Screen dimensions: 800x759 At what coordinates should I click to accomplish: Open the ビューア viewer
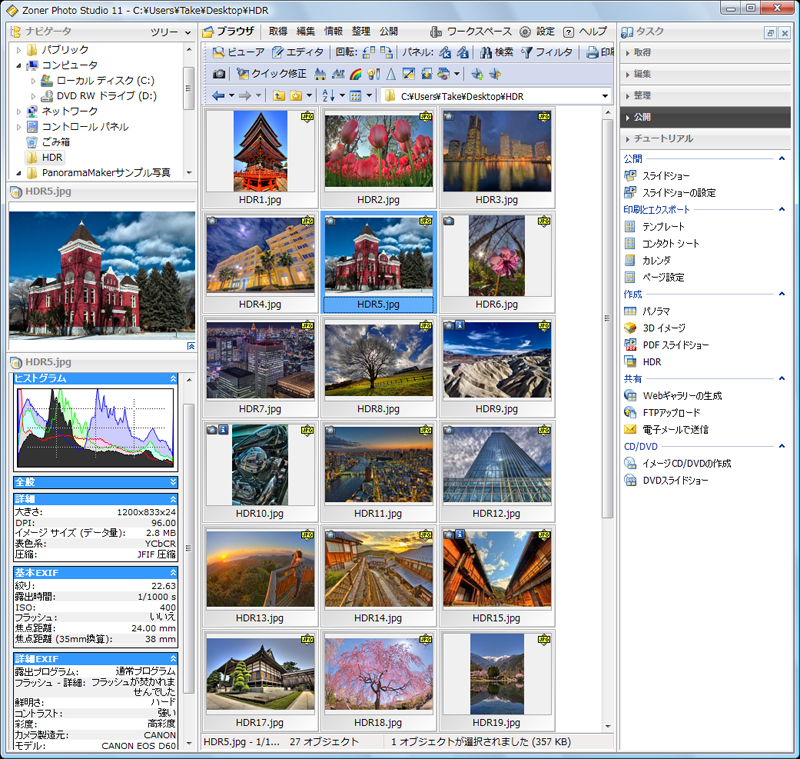[238, 52]
